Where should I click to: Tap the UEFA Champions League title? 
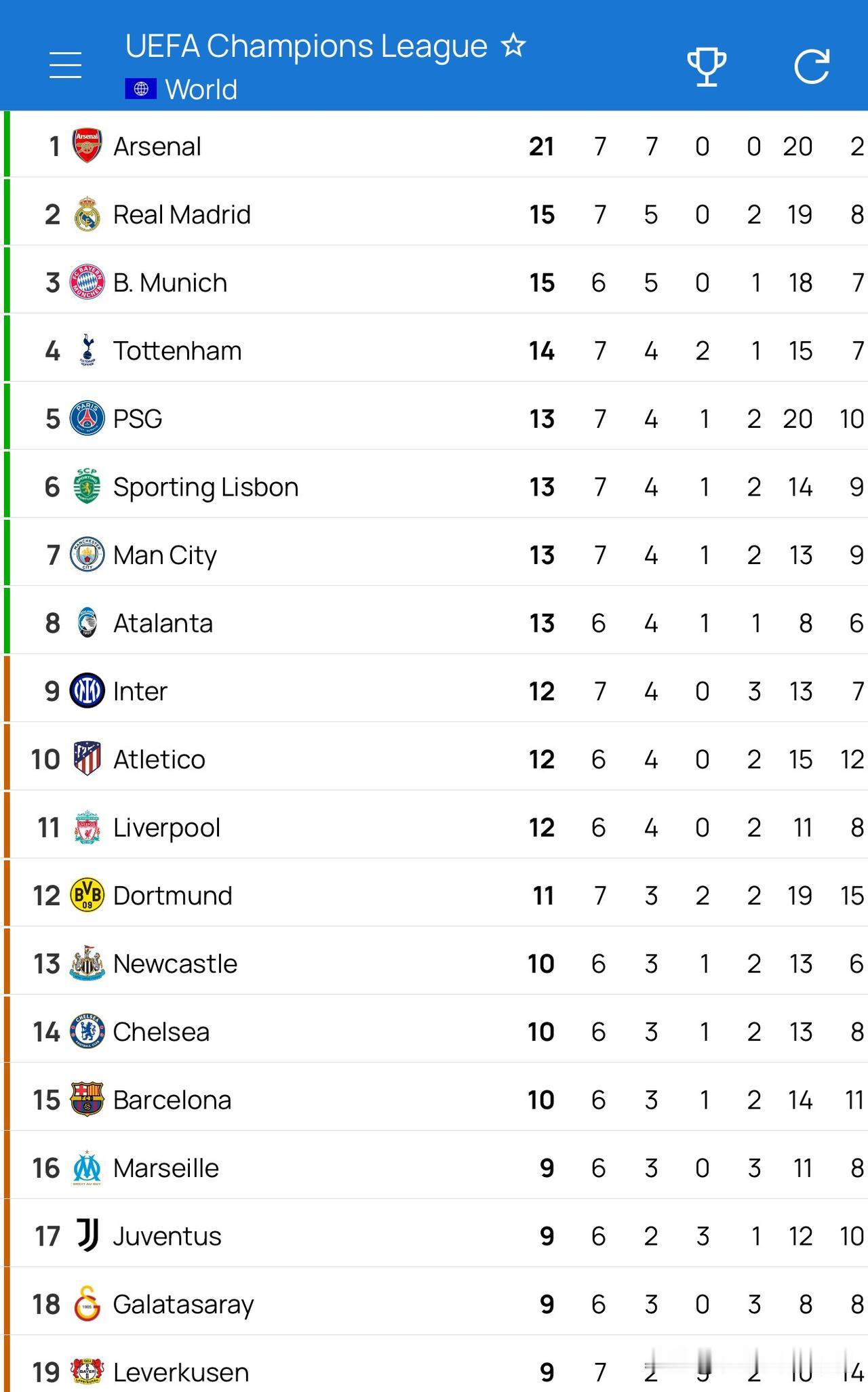[306, 46]
